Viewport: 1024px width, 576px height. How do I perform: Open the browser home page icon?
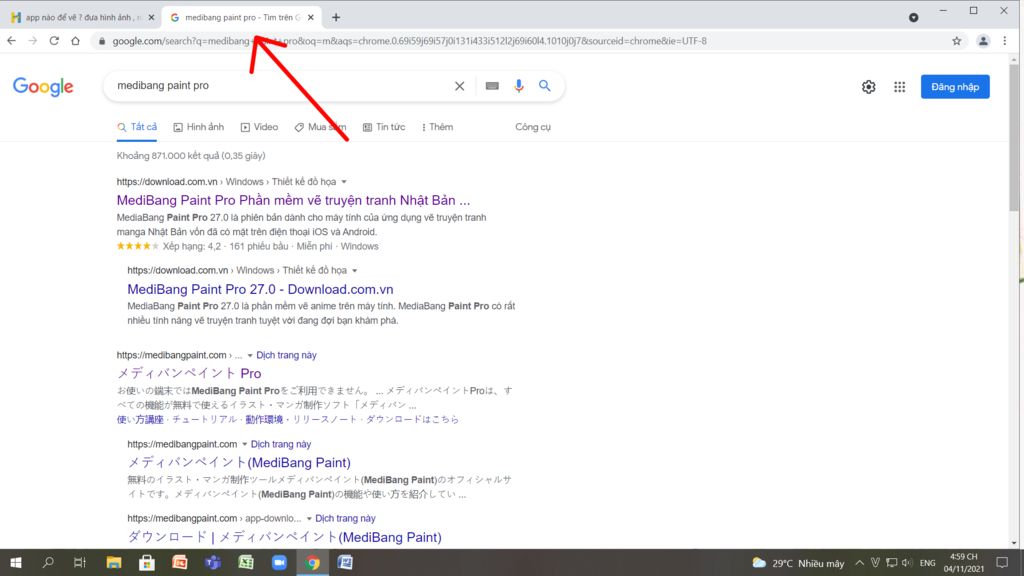(x=75, y=40)
